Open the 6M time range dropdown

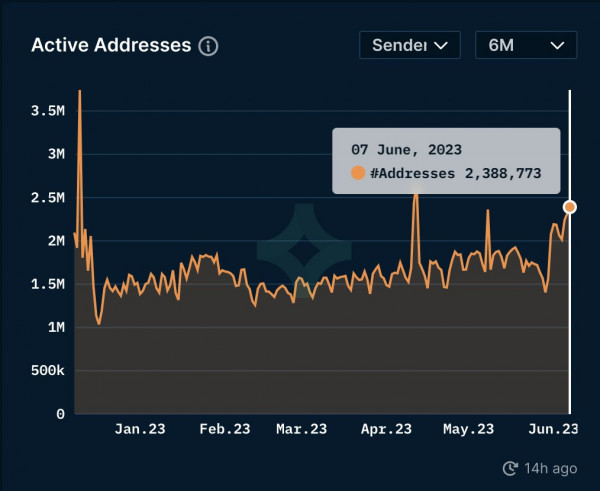click(526, 45)
